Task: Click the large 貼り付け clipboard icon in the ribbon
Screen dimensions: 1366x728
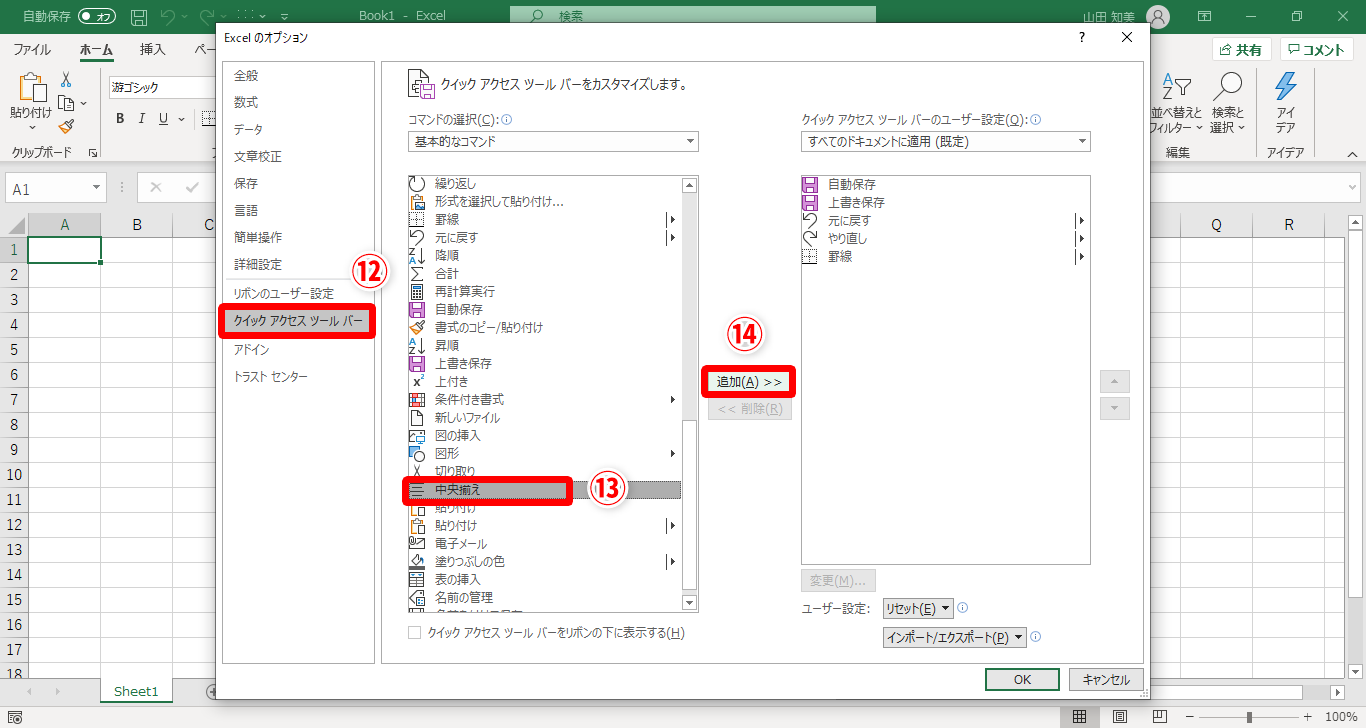Action: coord(32,88)
